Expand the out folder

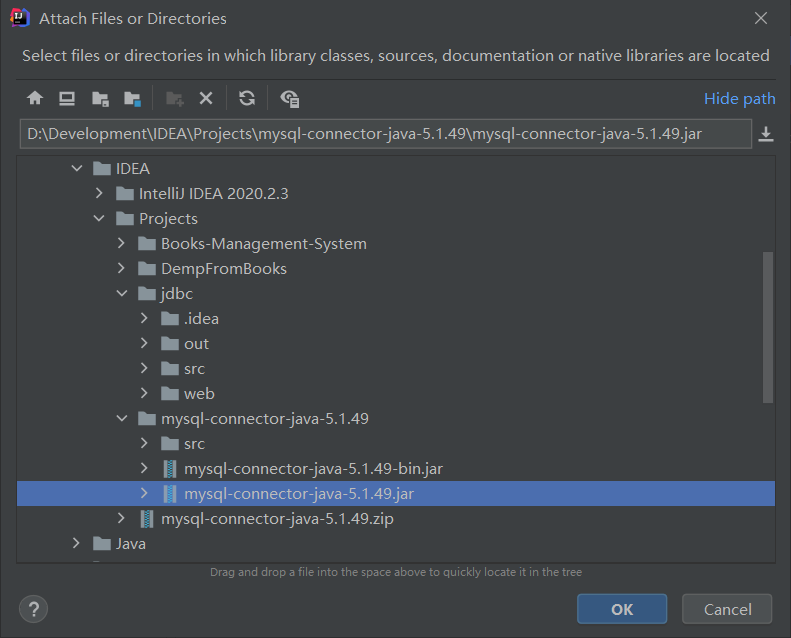(144, 343)
